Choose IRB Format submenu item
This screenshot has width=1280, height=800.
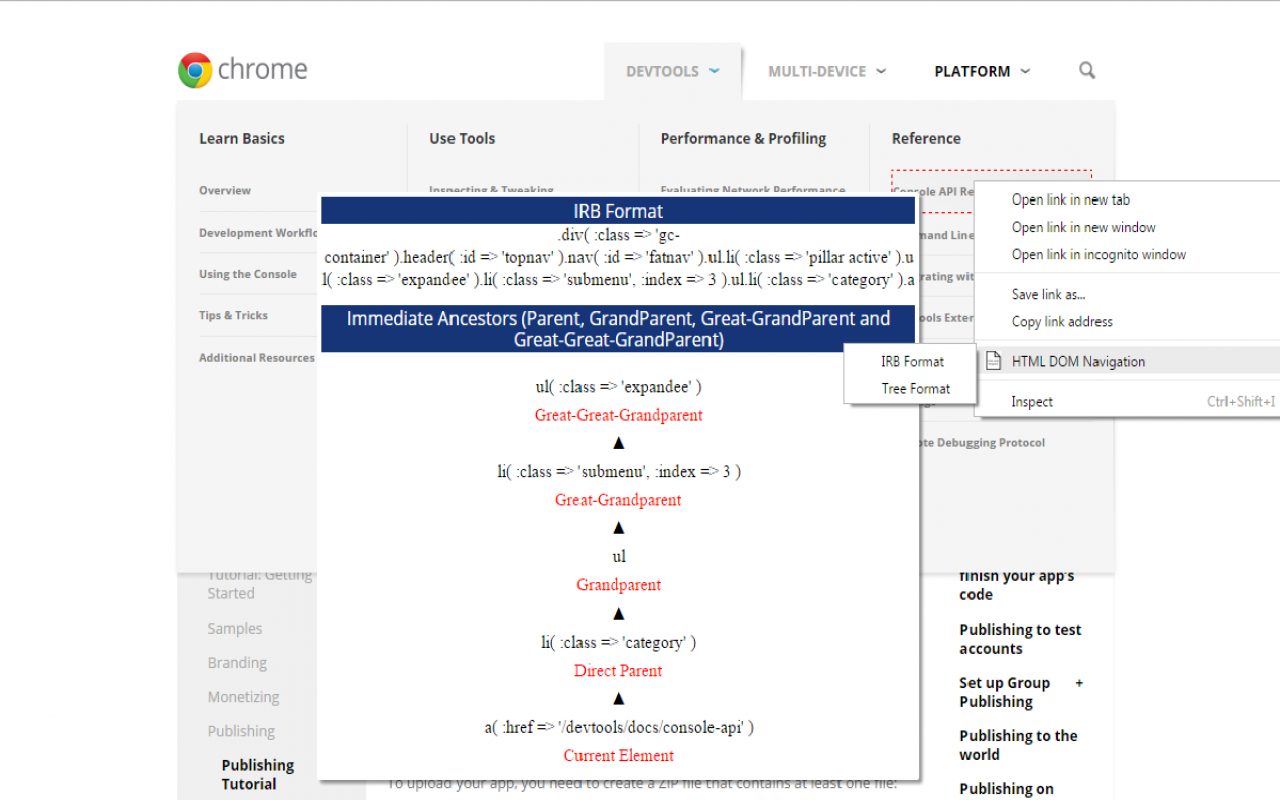(911, 361)
